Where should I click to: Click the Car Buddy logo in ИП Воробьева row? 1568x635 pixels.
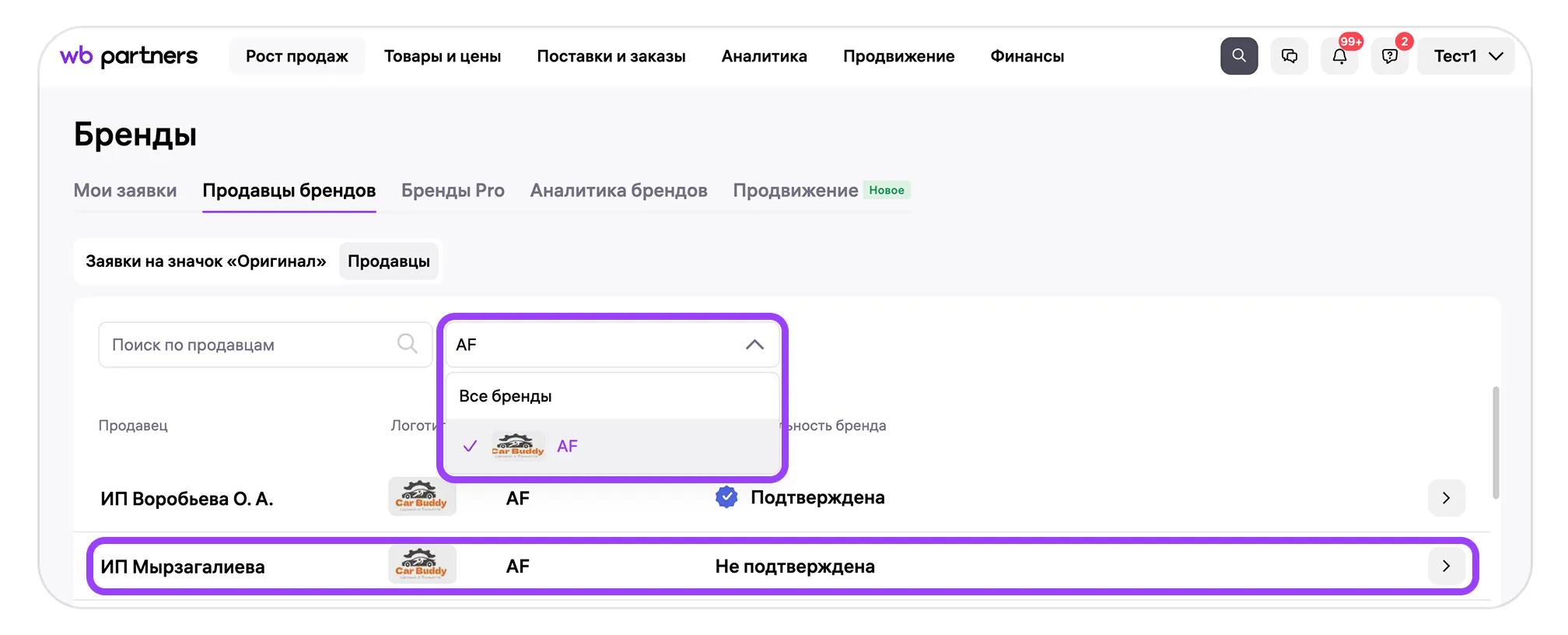pos(422,497)
